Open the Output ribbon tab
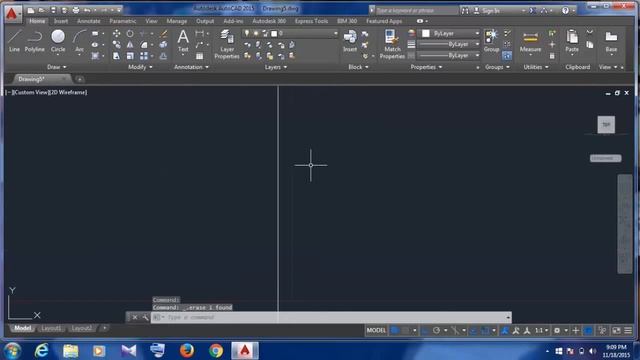640x360 pixels. click(x=205, y=21)
